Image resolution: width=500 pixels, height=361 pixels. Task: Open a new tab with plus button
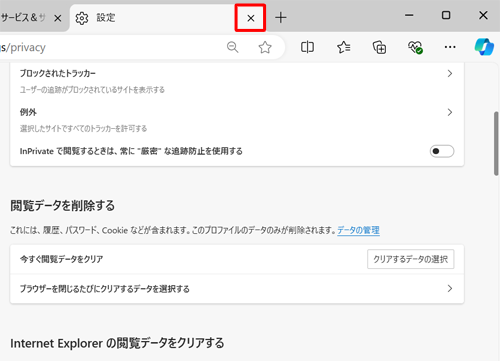point(281,17)
